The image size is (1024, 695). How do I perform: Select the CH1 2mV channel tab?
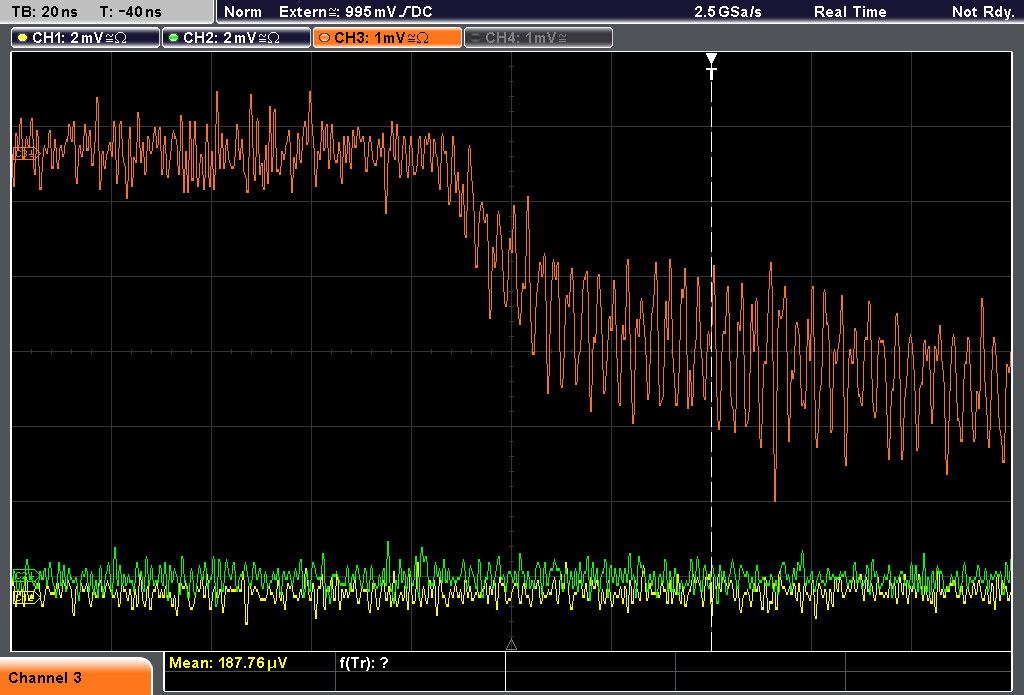(86, 38)
